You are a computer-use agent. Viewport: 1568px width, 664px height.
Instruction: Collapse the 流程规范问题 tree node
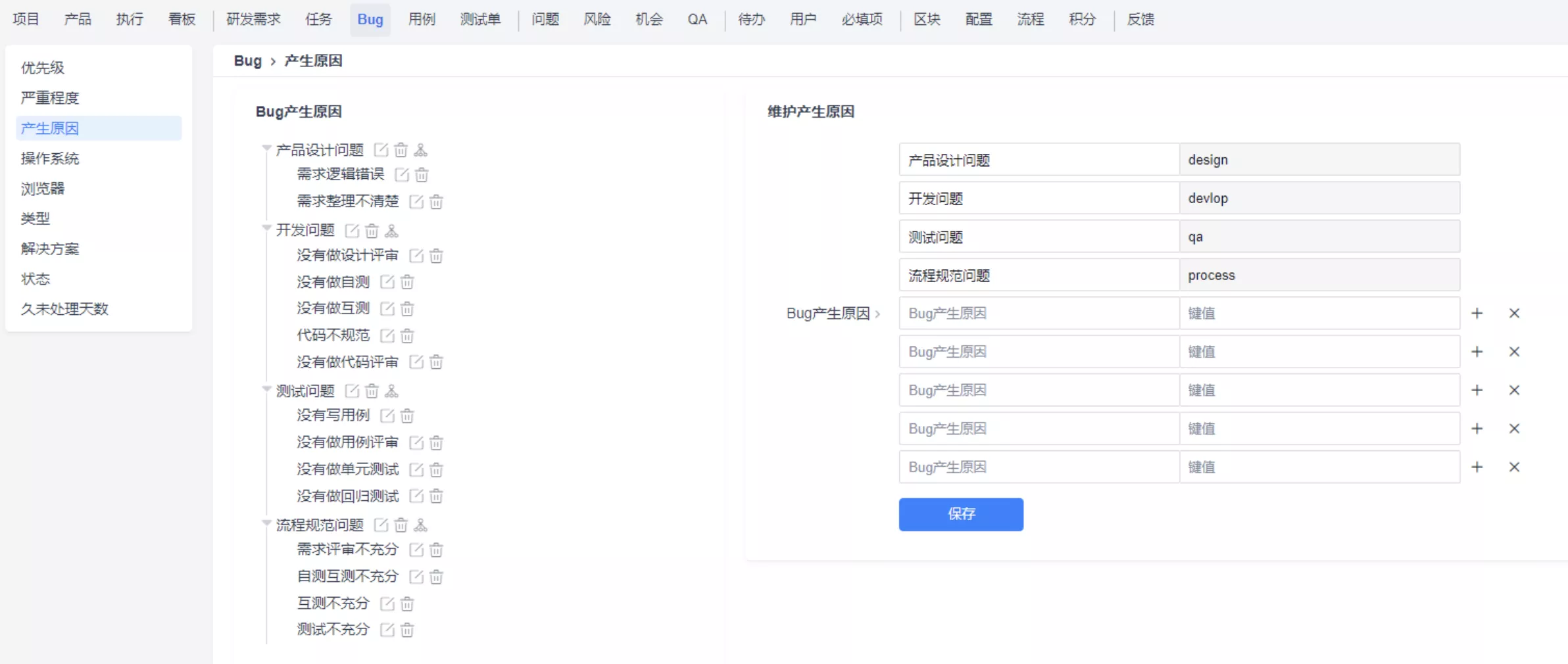(266, 524)
